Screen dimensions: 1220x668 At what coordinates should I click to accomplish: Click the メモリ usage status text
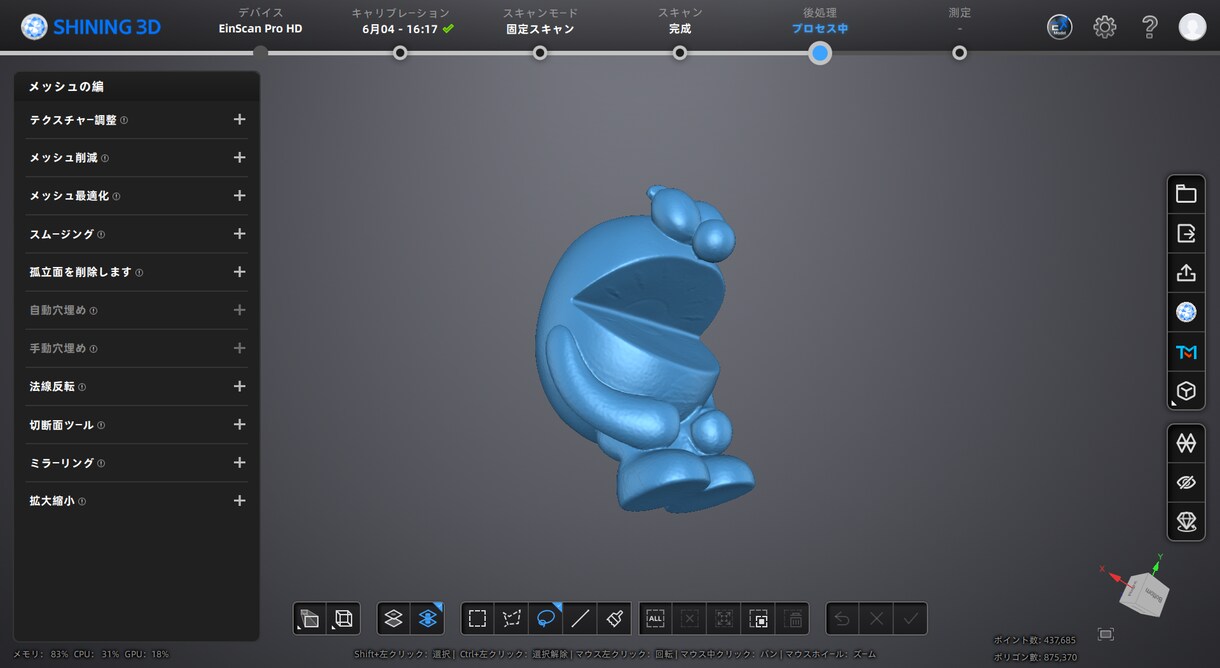[x=41, y=654]
